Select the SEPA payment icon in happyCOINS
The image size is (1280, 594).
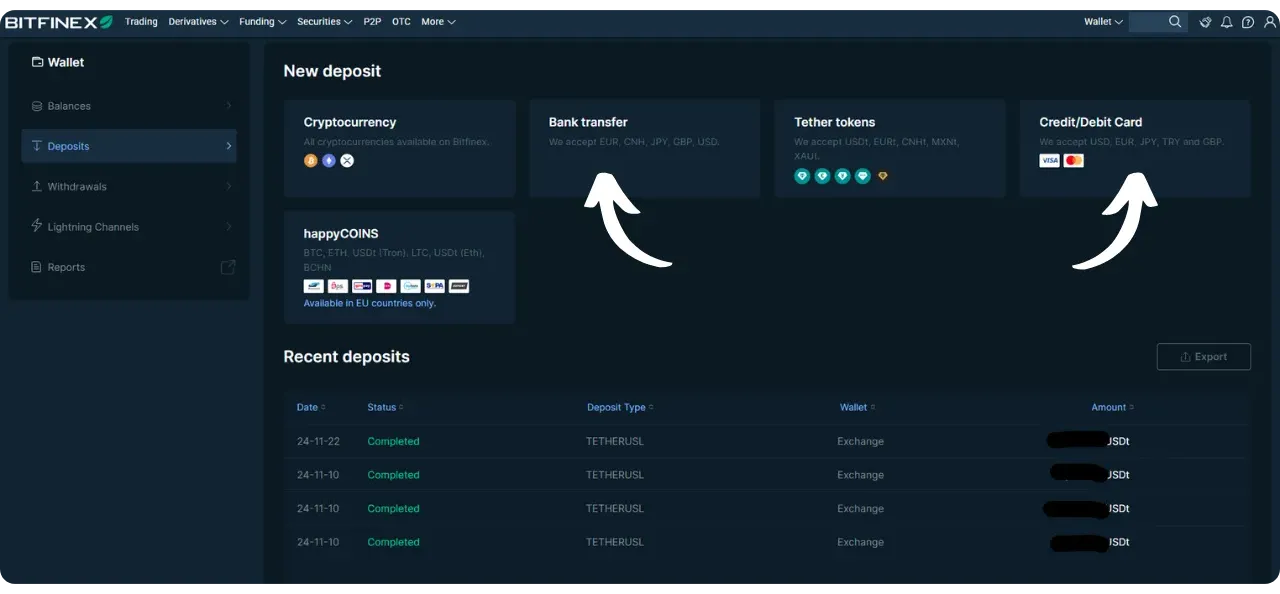pos(434,286)
